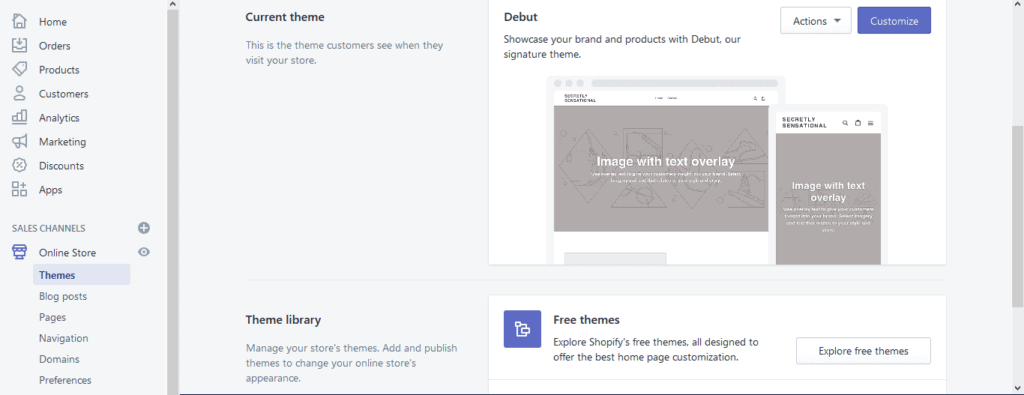Image resolution: width=1024 pixels, height=395 pixels.
Task: Go to Preferences submenu item
Action: (65, 380)
